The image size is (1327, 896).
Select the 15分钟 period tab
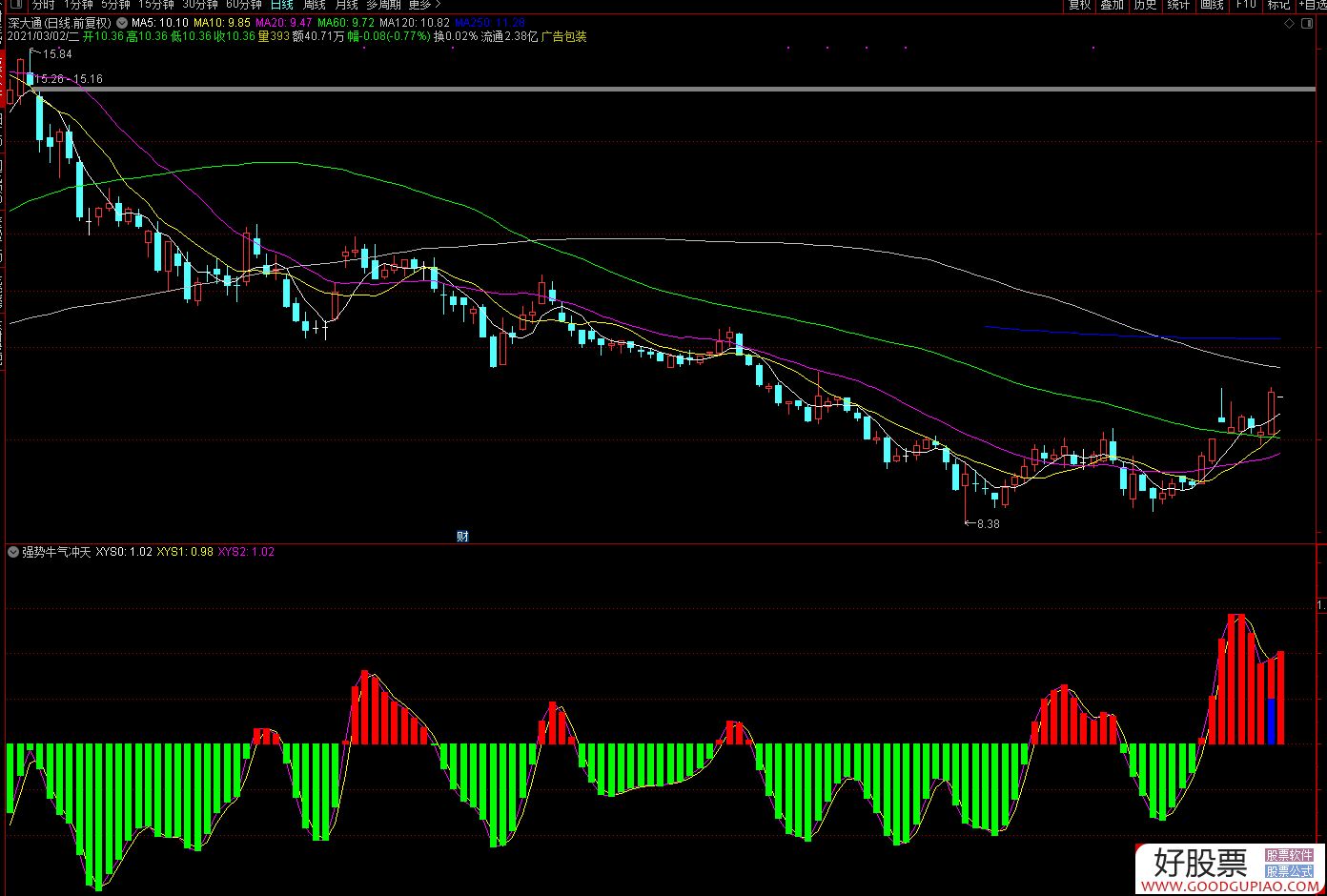(x=156, y=5)
